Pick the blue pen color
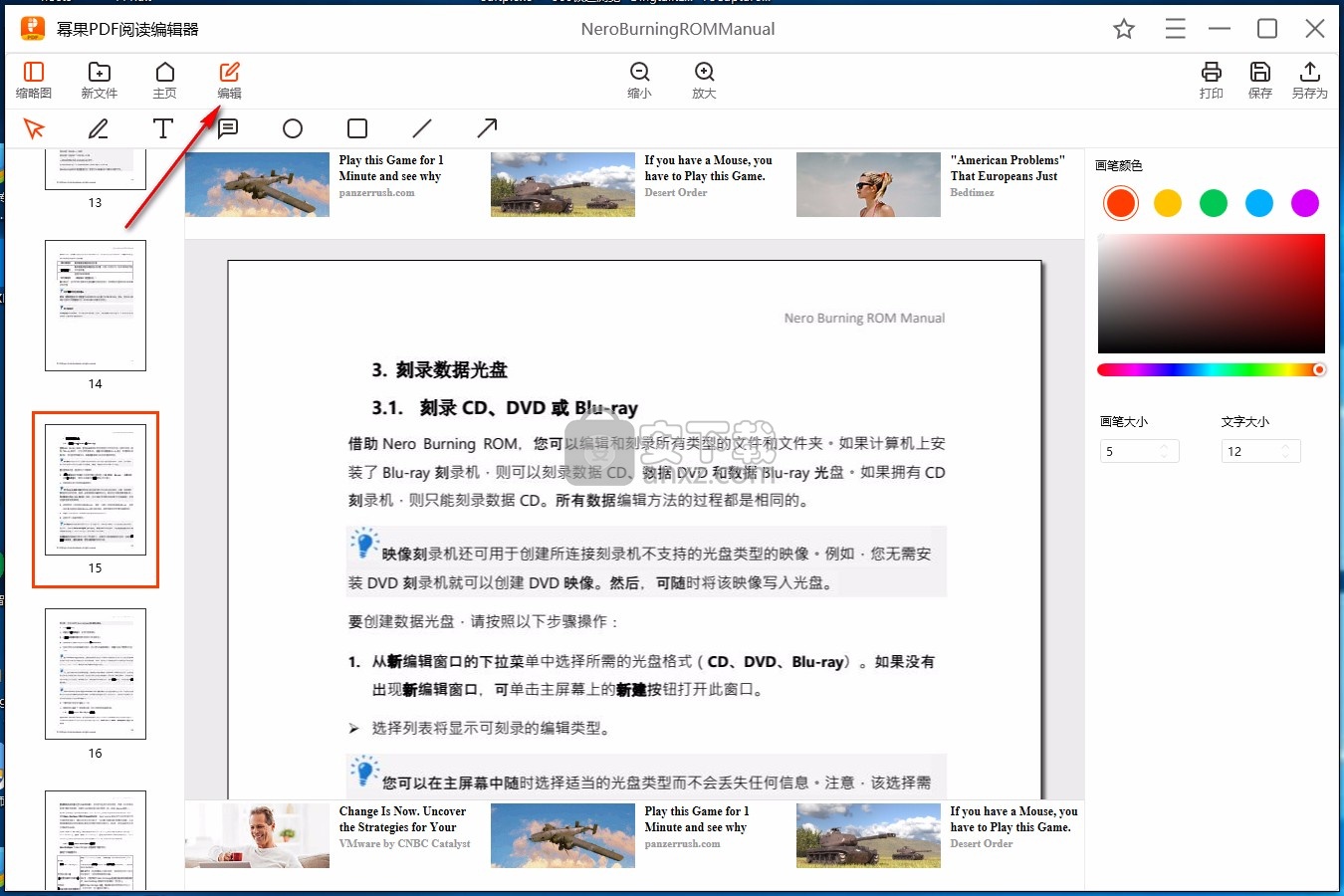The width and height of the screenshot is (1344, 896). (1259, 203)
